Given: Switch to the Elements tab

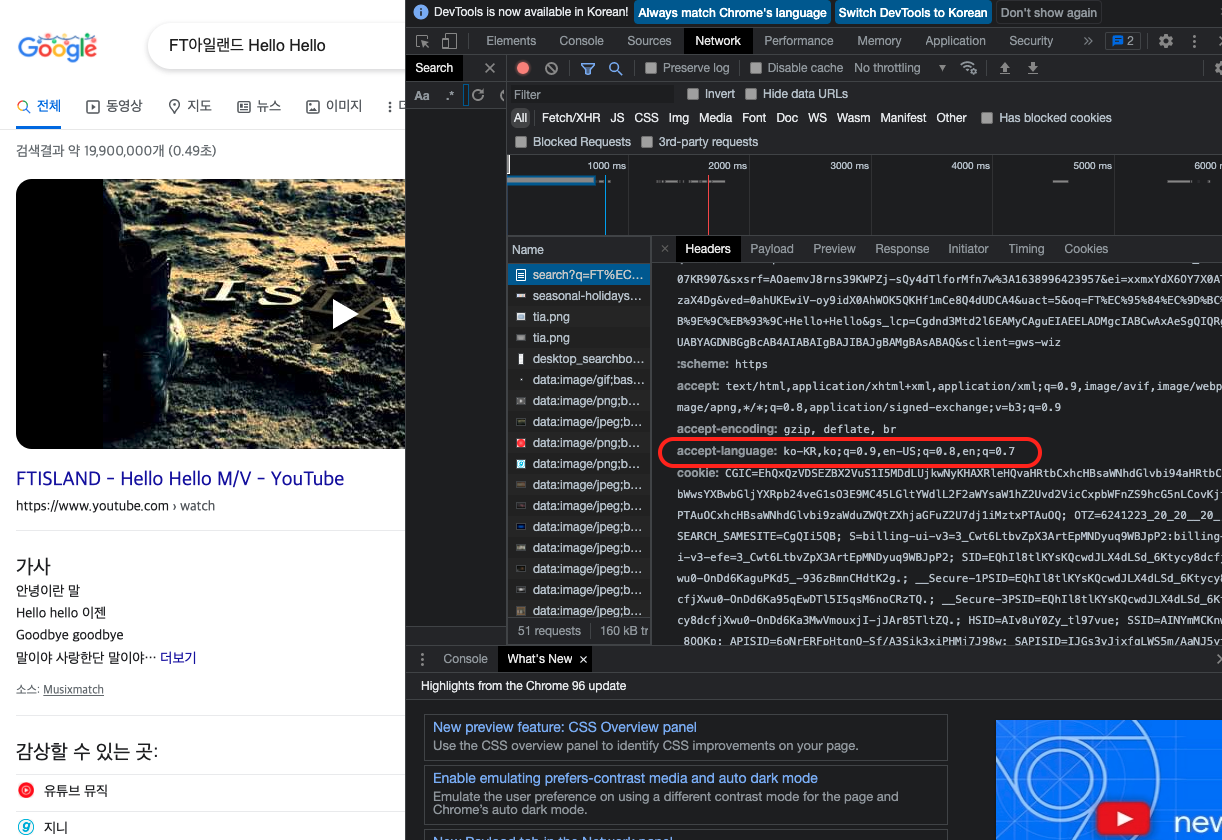Looking at the screenshot, I should tap(511, 41).
